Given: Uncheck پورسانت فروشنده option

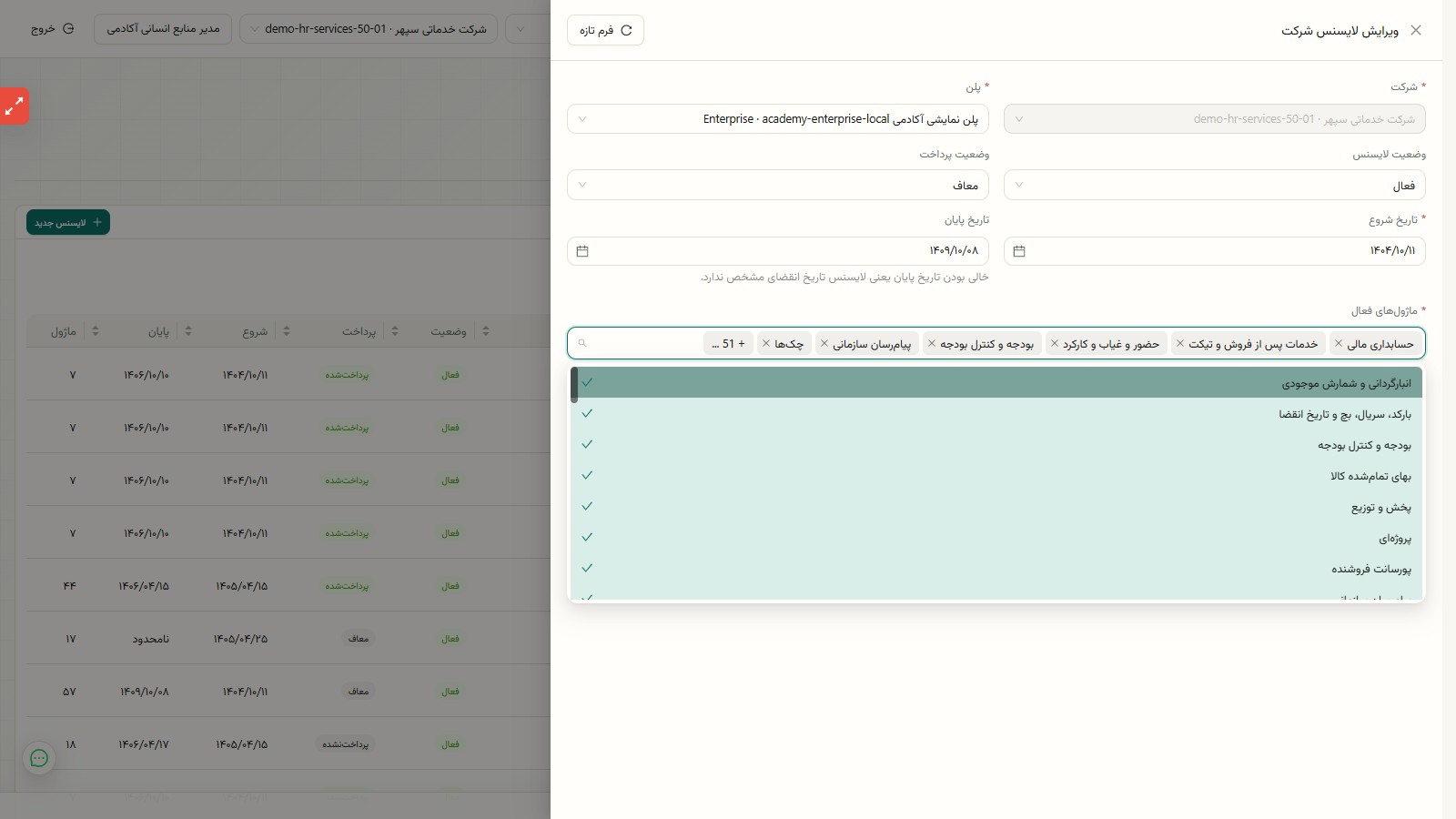Looking at the screenshot, I should 996,568.
